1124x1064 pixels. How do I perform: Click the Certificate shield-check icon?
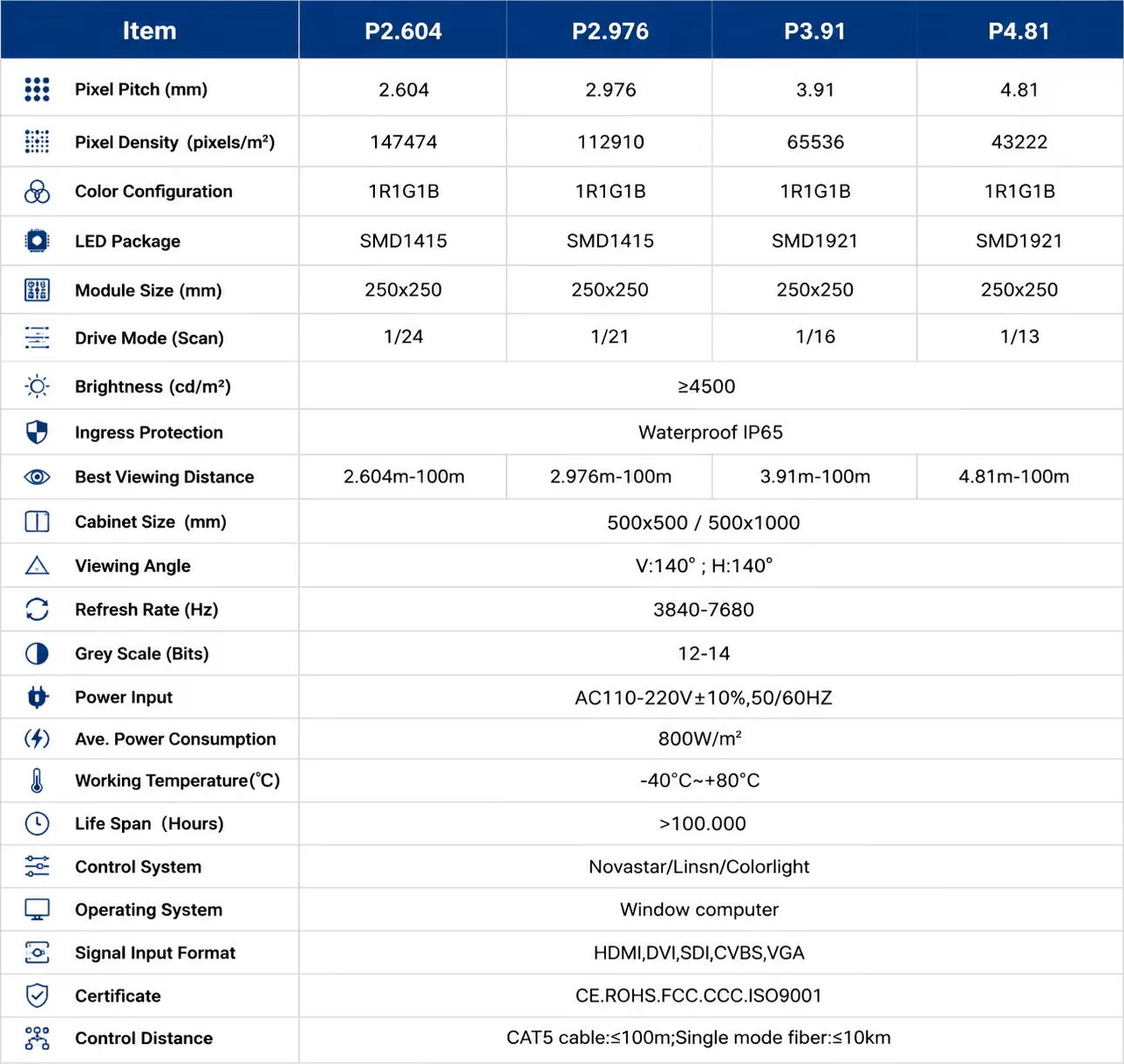(37, 995)
